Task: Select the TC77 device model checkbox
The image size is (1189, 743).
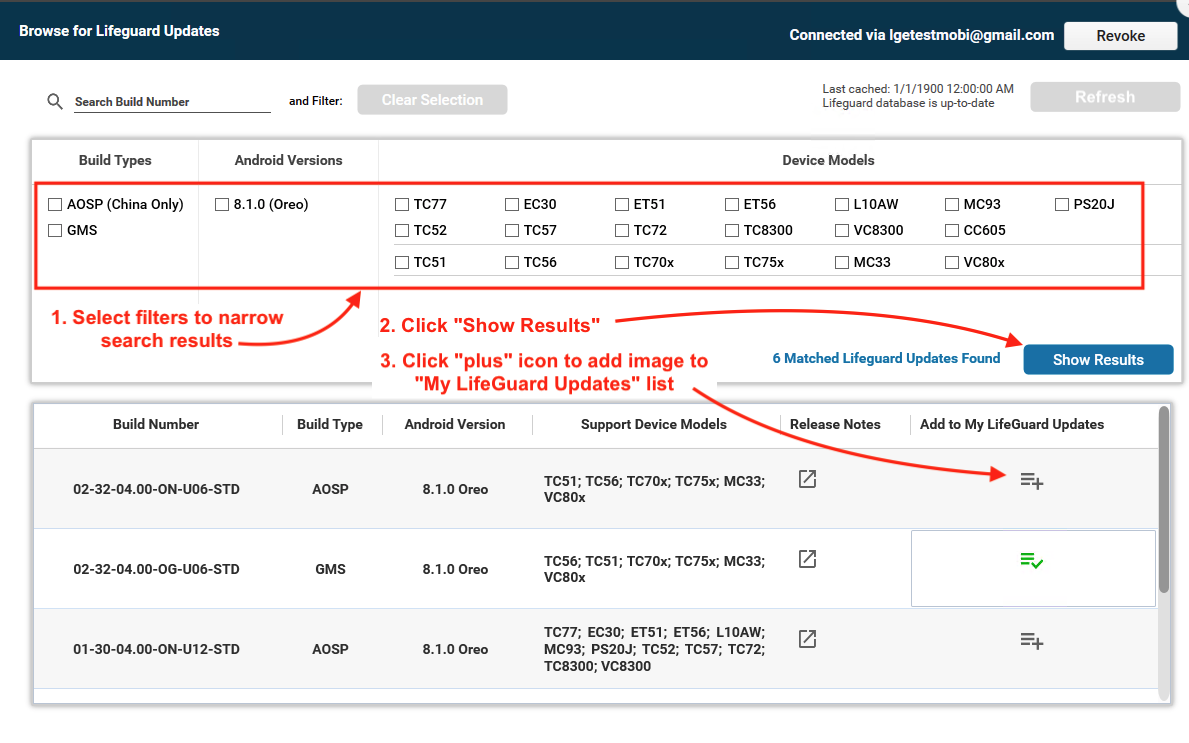Action: point(402,205)
